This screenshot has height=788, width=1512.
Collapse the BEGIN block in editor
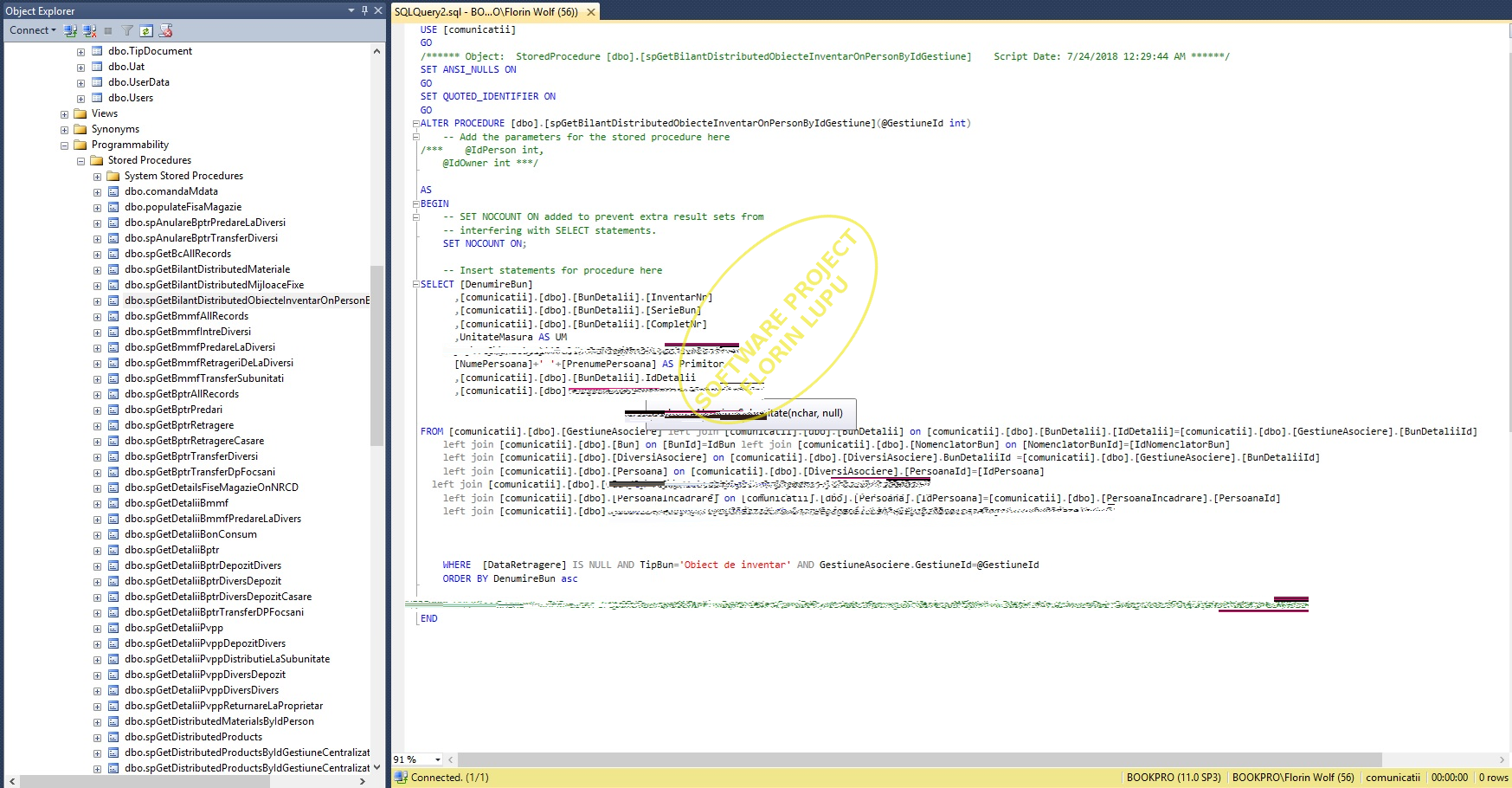point(415,204)
